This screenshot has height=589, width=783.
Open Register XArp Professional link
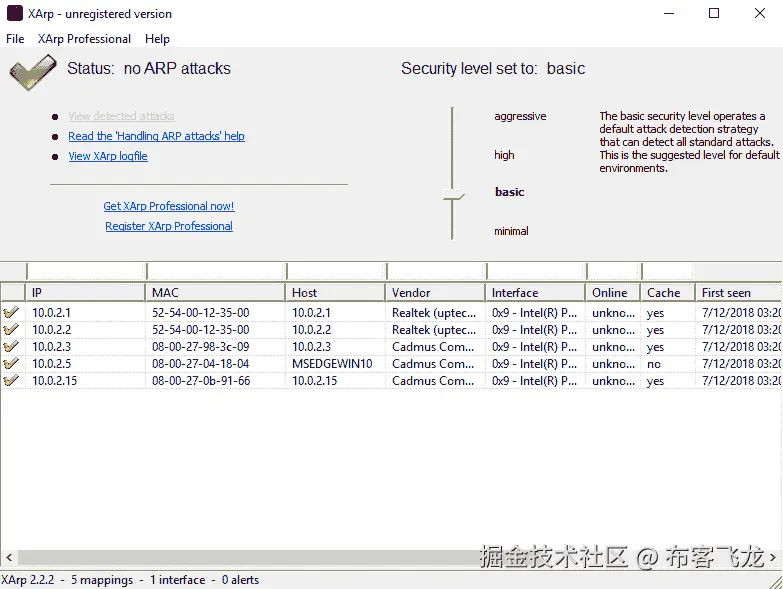point(169,226)
